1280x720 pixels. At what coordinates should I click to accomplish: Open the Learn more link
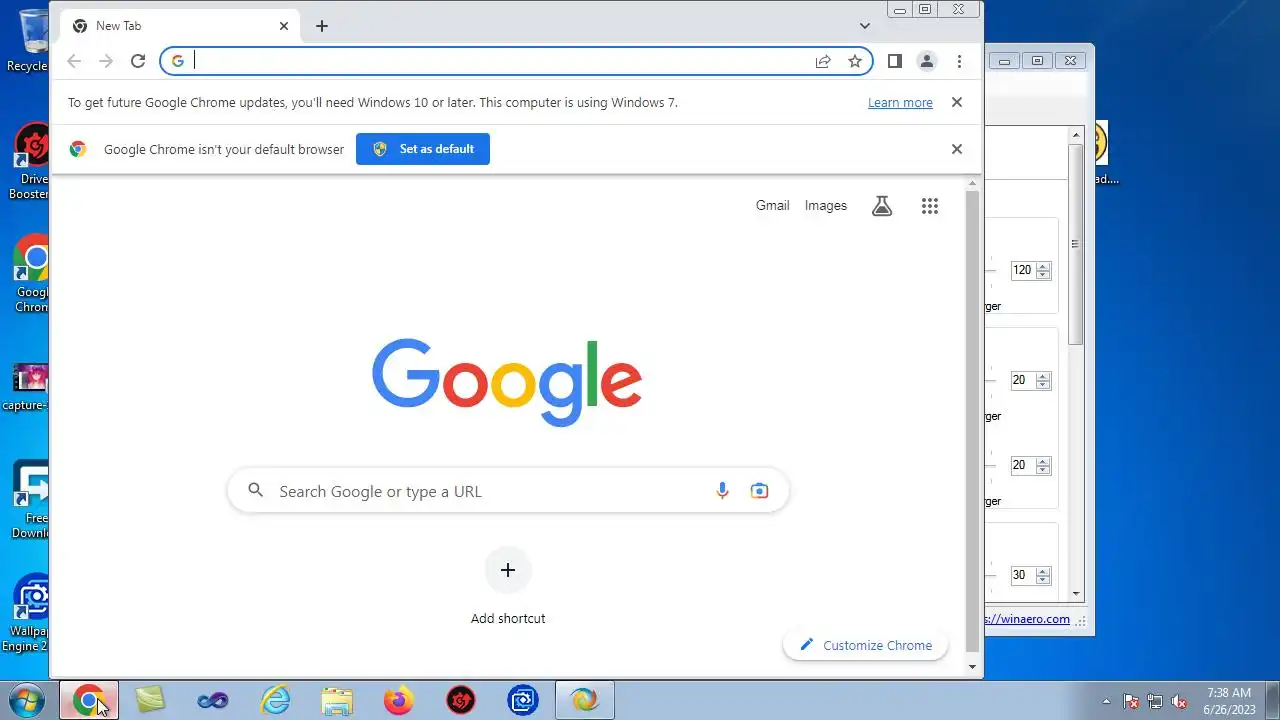(900, 102)
